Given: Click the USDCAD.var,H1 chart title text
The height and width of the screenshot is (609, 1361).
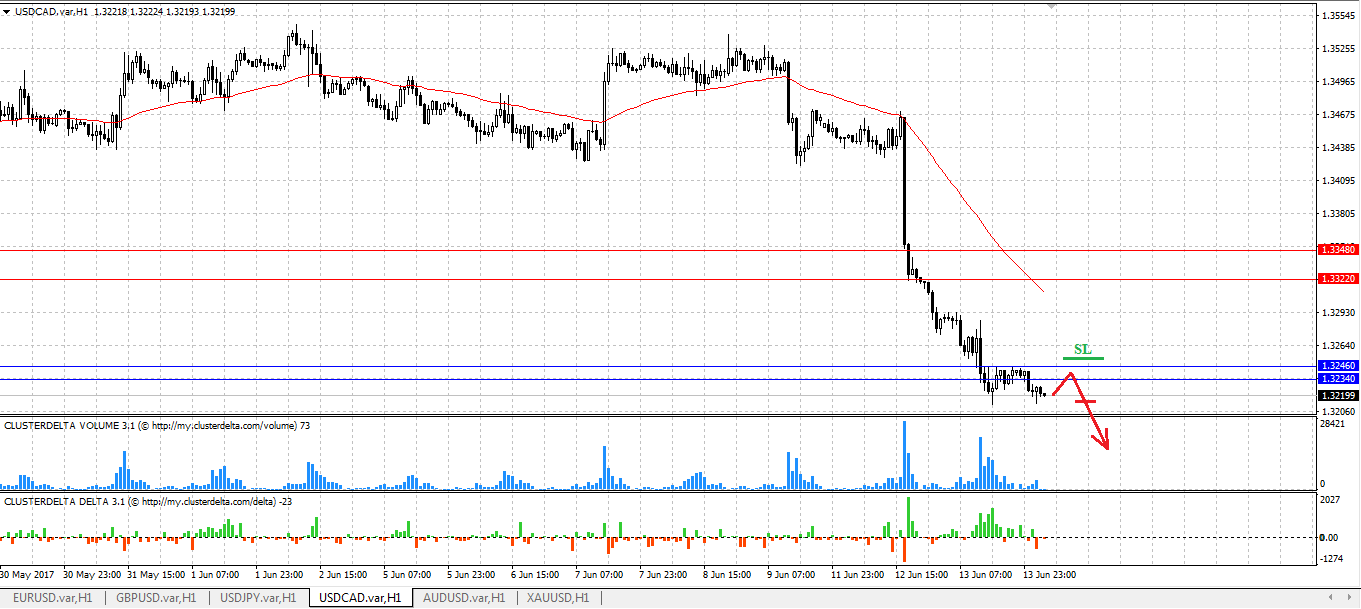Looking at the screenshot, I should (51, 11).
